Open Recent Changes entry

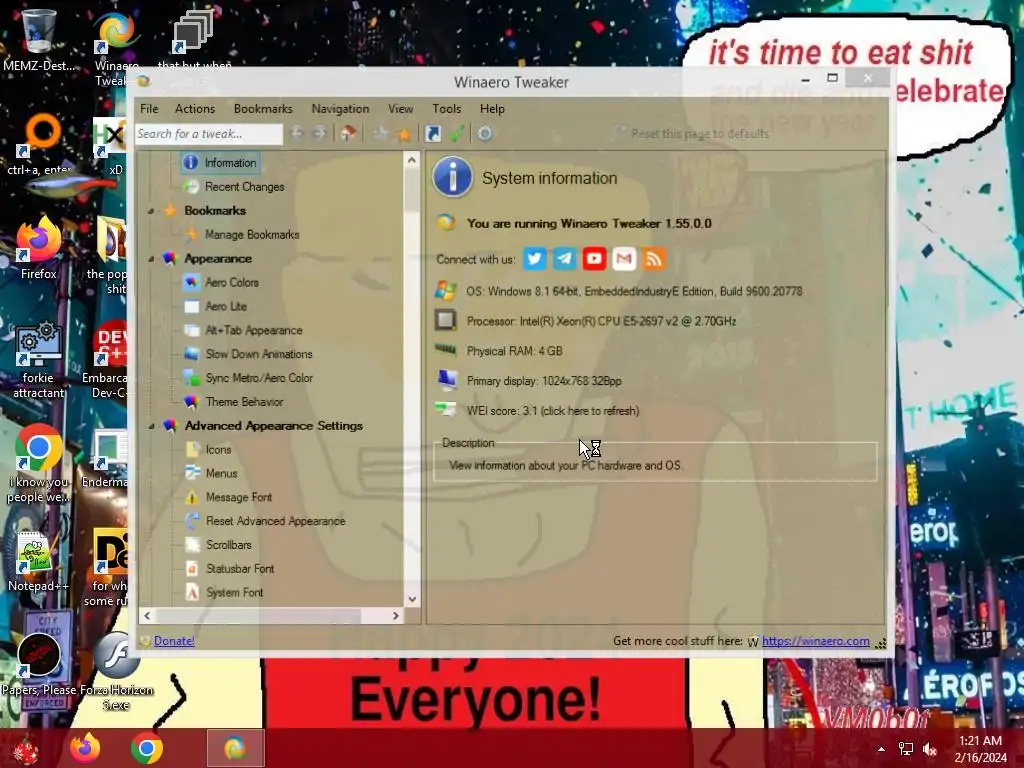pyautogui.click(x=244, y=187)
